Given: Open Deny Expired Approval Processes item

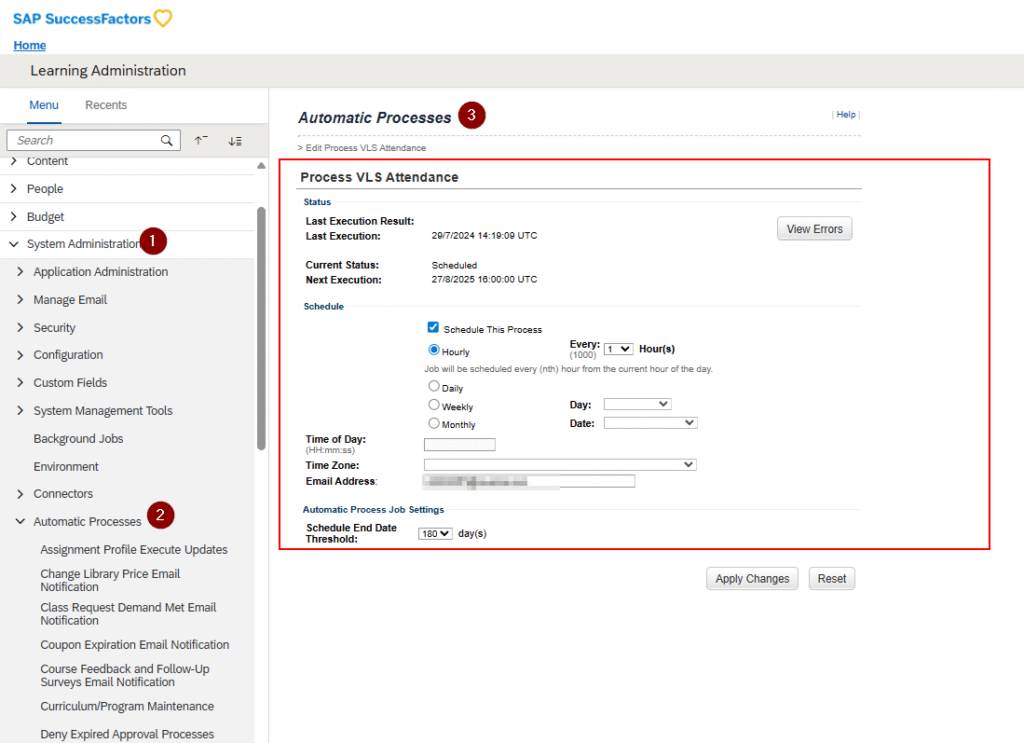Looking at the screenshot, I should point(127,735).
